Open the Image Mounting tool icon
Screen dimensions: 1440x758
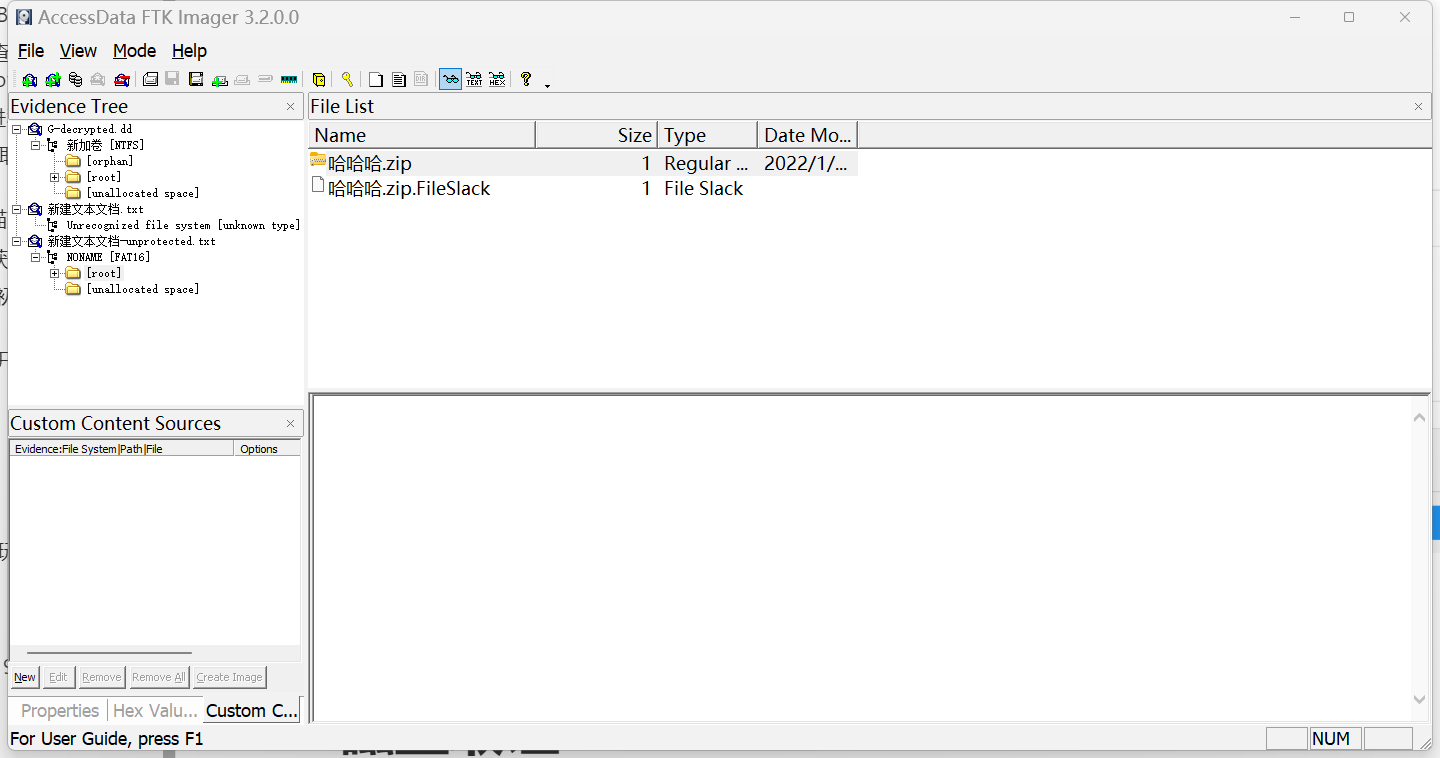pos(75,80)
